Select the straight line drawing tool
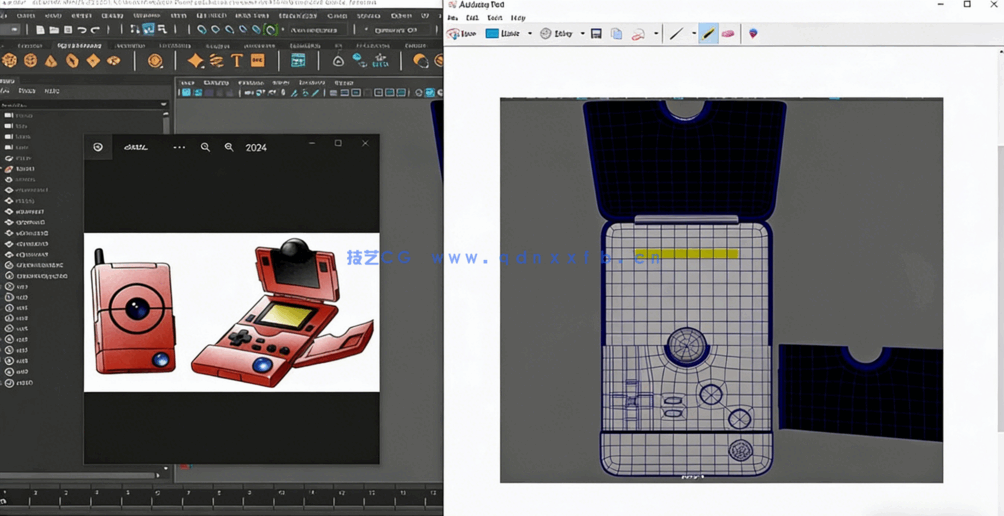1004x516 pixels. coord(676,34)
